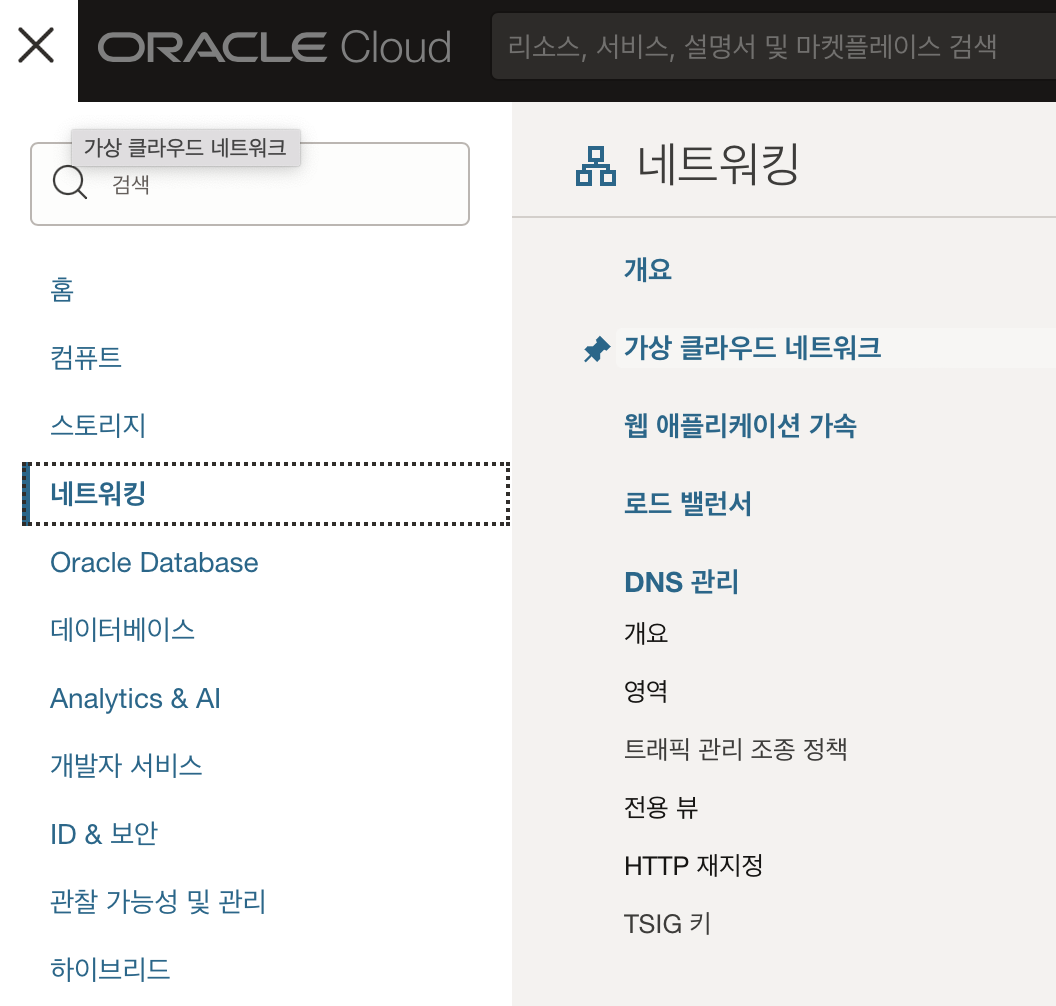This screenshot has width=1056, height=1006.
Task: Open Oracle Database category
Action: point(154,562)
